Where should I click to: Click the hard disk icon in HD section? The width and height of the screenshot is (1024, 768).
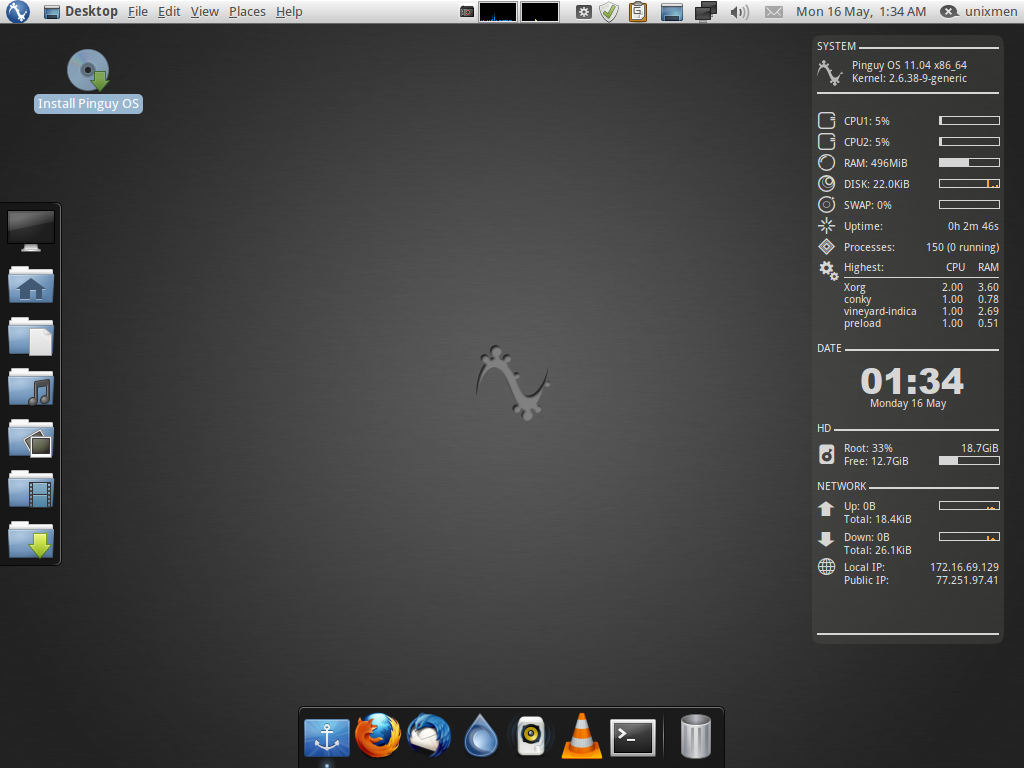click(826, 454)
